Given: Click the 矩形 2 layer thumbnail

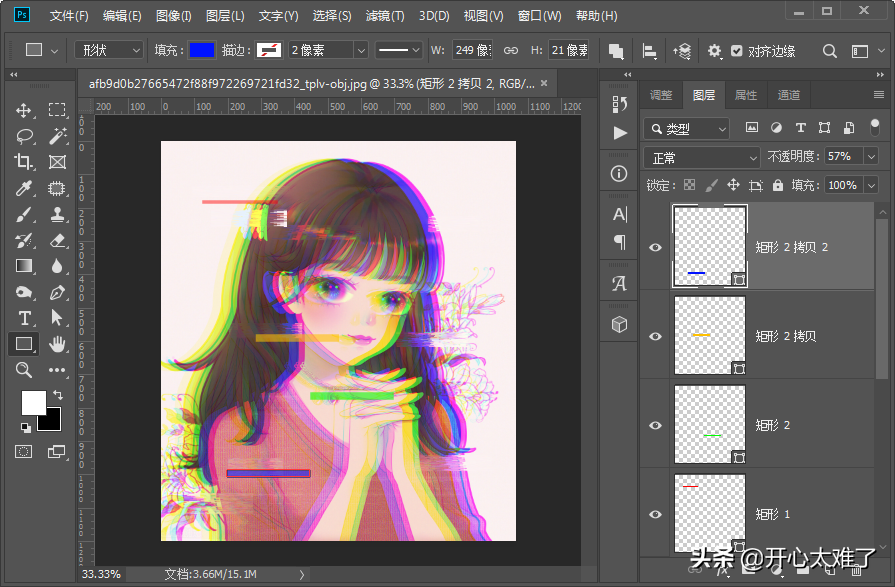Looking at the screenshot, I should [710, 425].
